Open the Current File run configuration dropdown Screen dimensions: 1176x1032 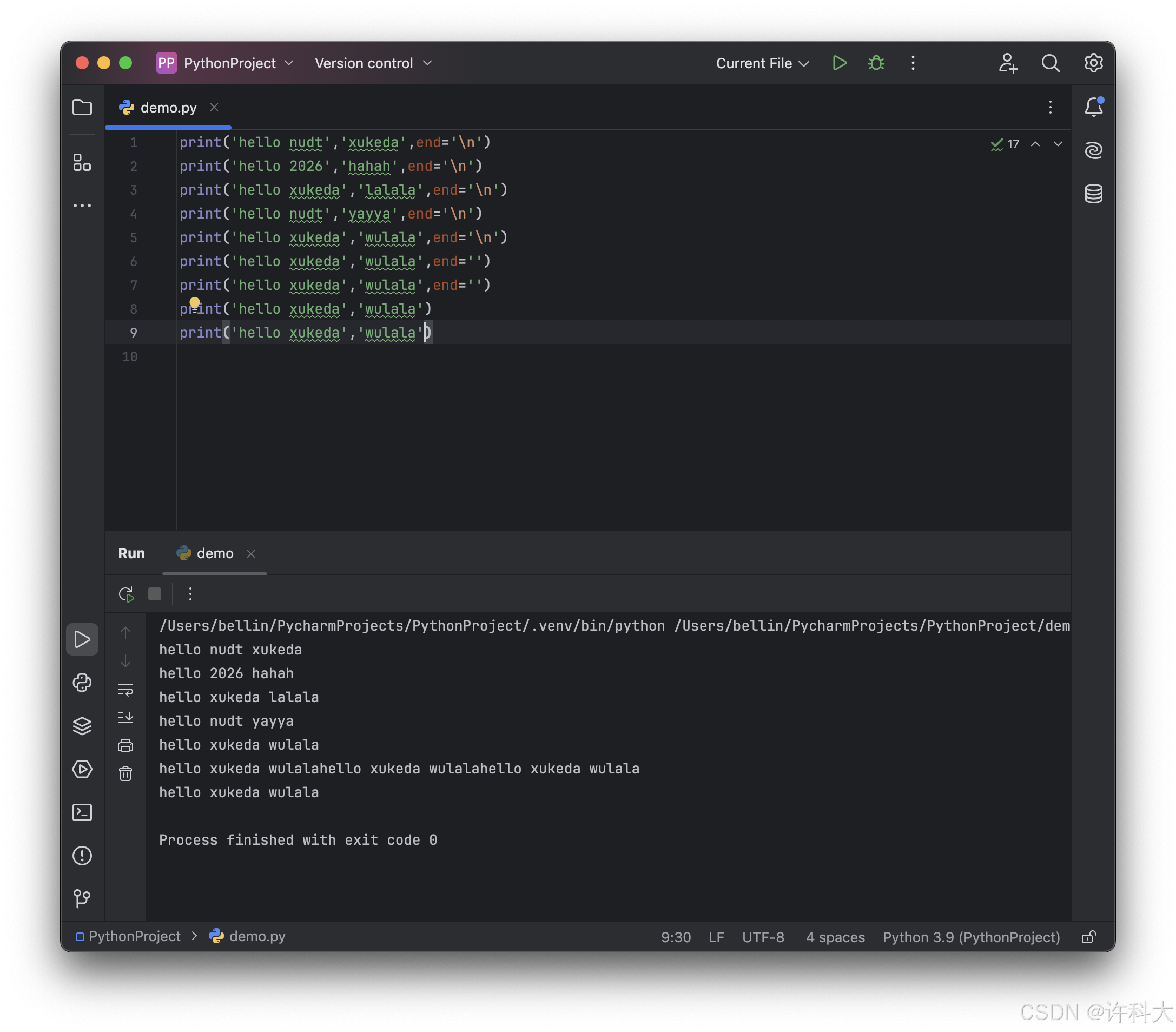(x=762, y=63)
